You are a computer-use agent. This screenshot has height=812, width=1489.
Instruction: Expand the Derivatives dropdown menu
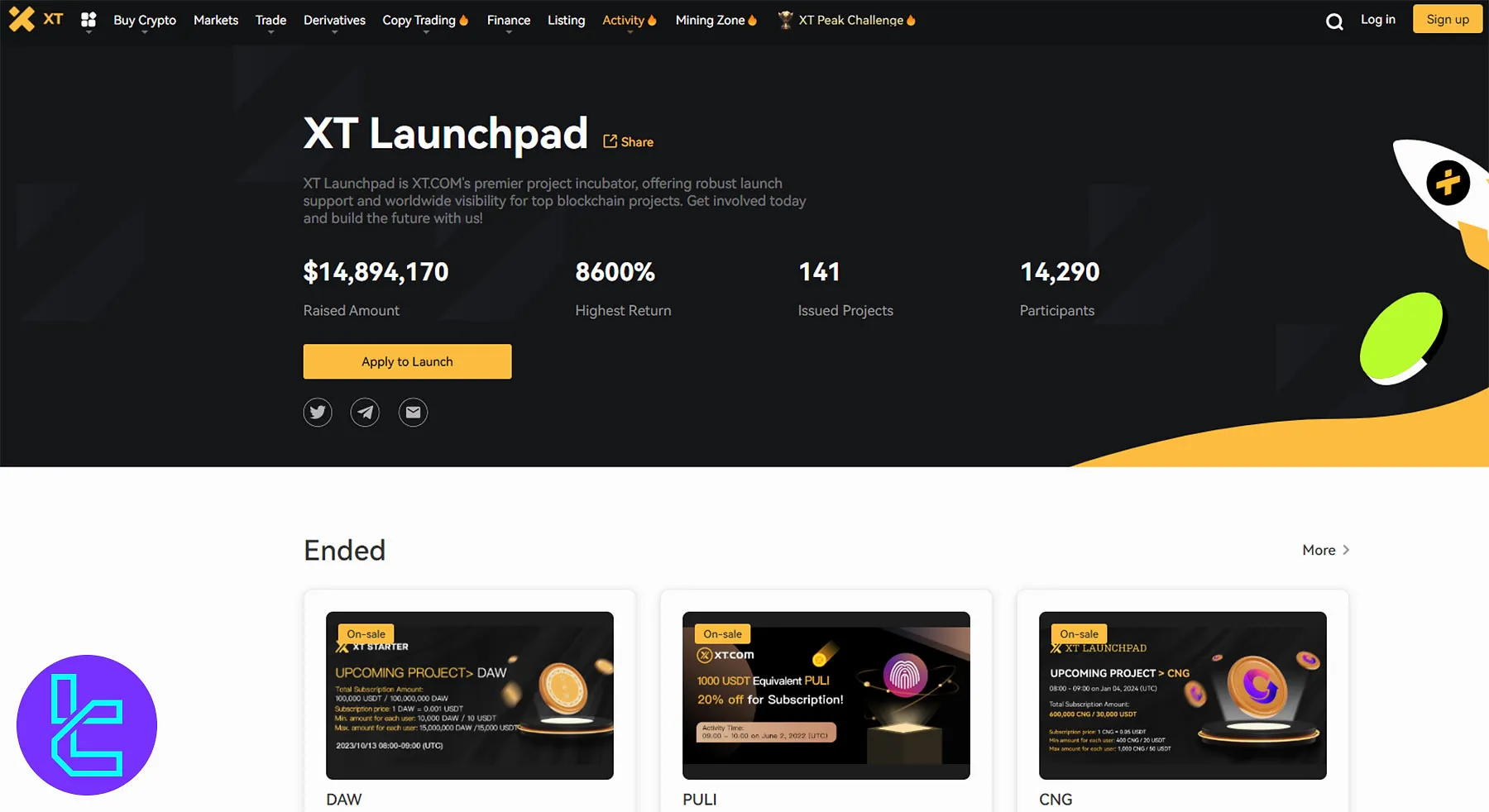coord(334,20)
